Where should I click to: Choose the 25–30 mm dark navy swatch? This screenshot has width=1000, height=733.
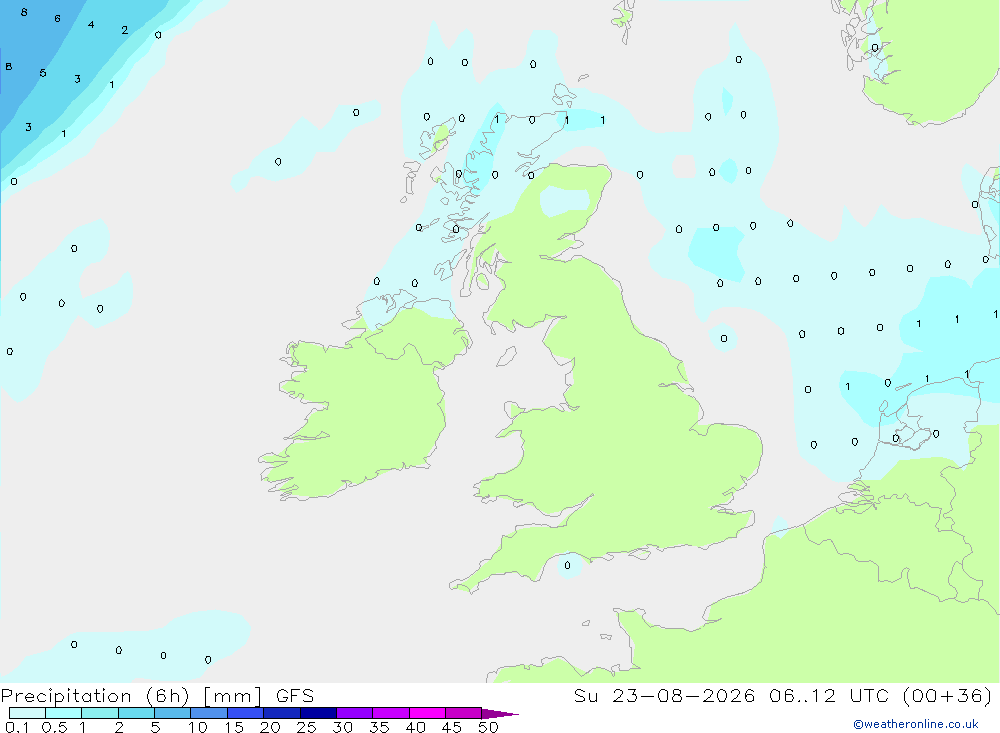point(318,713)
